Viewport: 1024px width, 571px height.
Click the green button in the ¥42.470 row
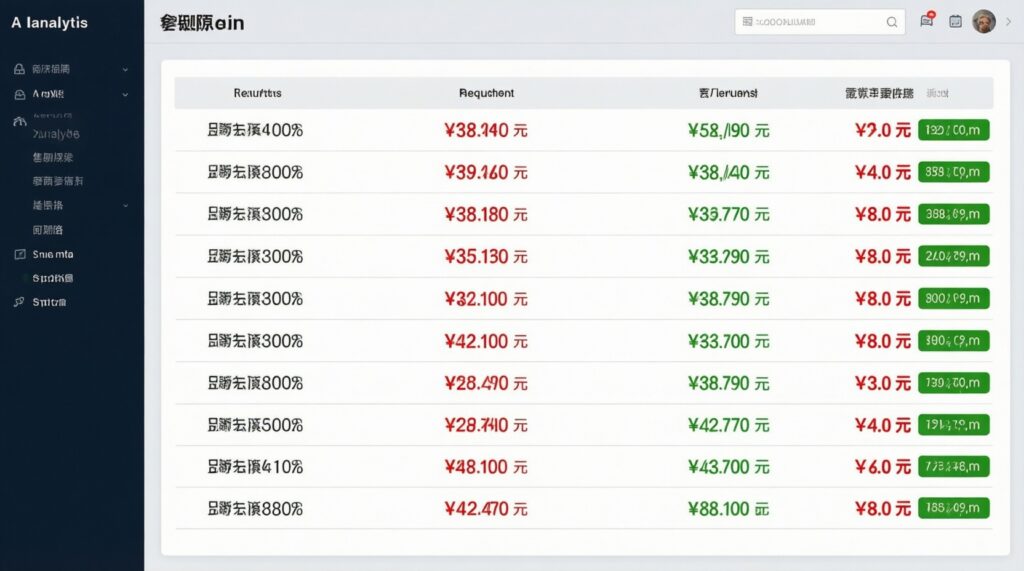(x=953, y=508)
